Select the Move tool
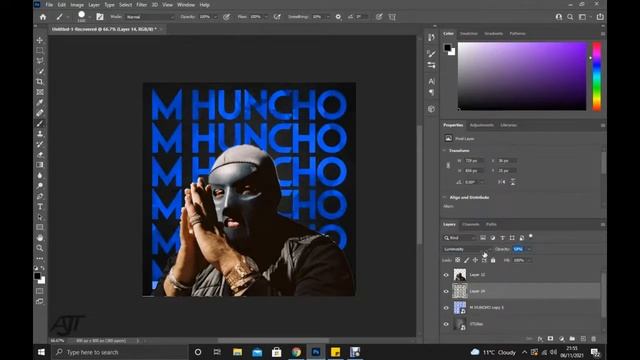 tap(40, 40)
